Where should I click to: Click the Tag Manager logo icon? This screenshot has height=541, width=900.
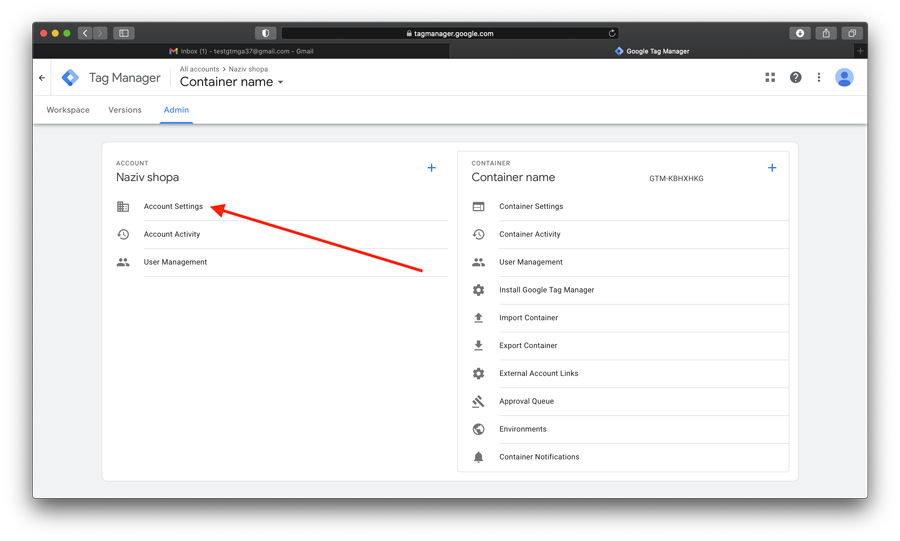70,78
